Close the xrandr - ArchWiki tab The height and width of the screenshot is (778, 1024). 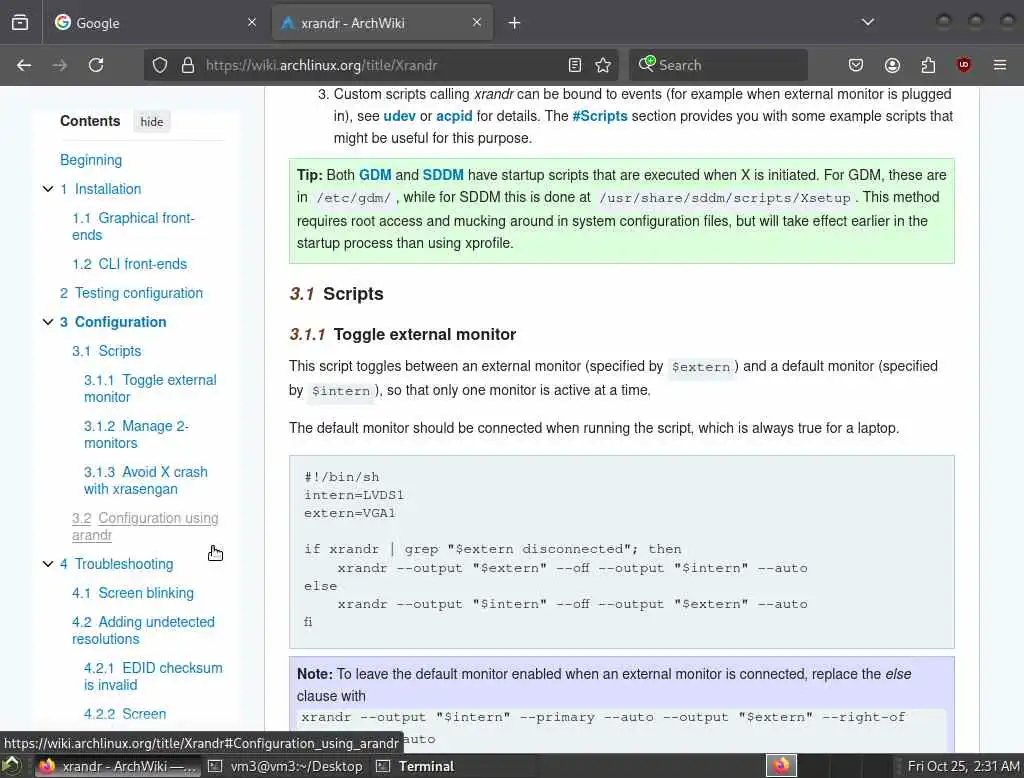point(477,23)
